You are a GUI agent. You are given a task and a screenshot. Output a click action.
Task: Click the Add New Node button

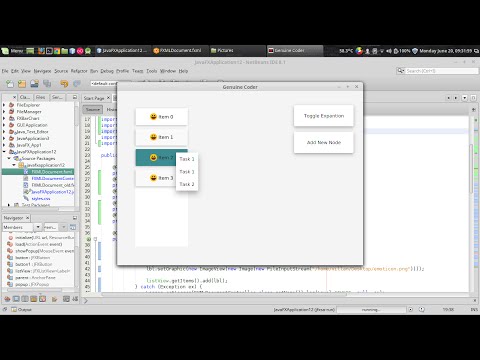(324, 142)
